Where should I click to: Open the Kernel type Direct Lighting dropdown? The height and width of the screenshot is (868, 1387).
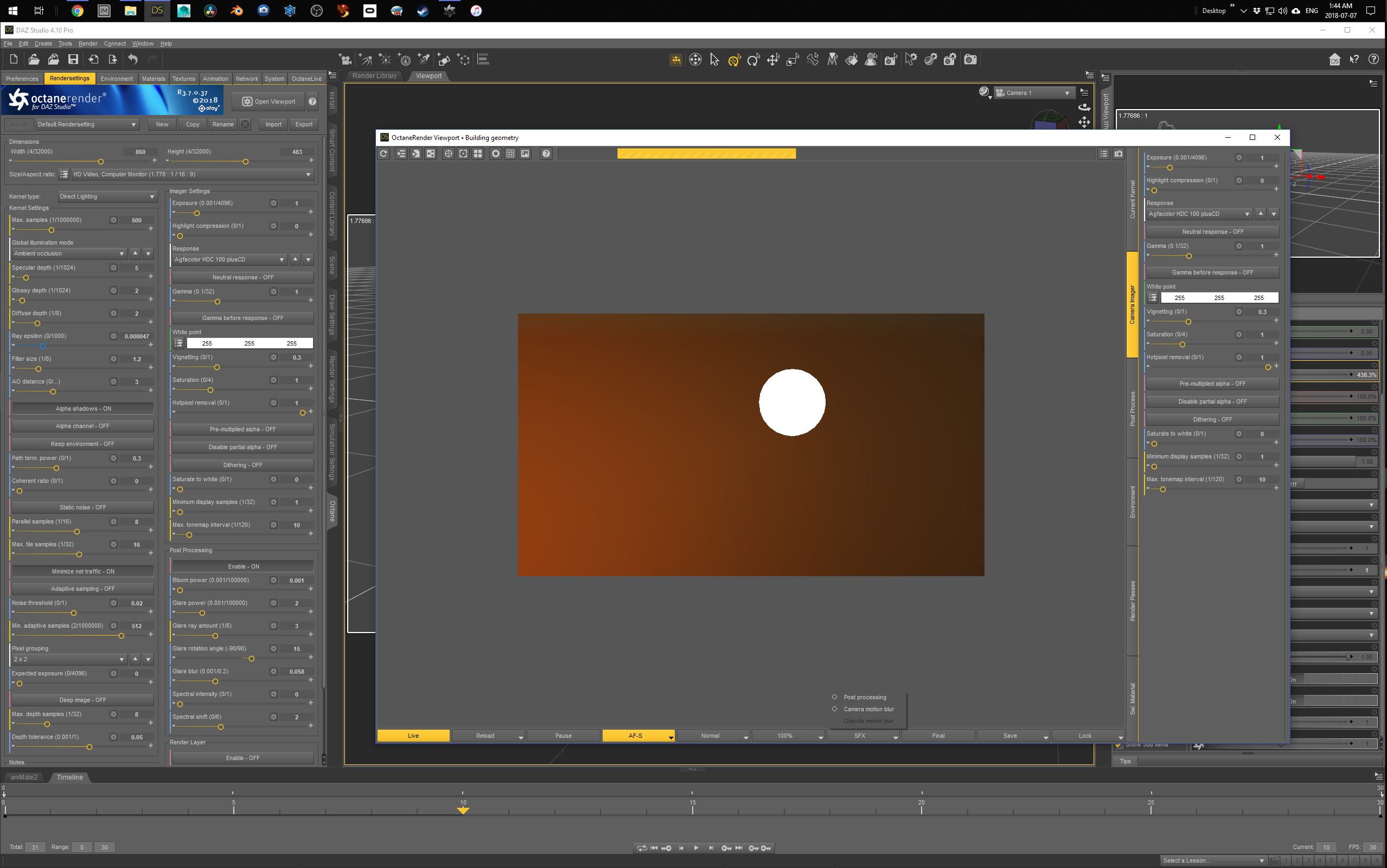click(107, 197)
